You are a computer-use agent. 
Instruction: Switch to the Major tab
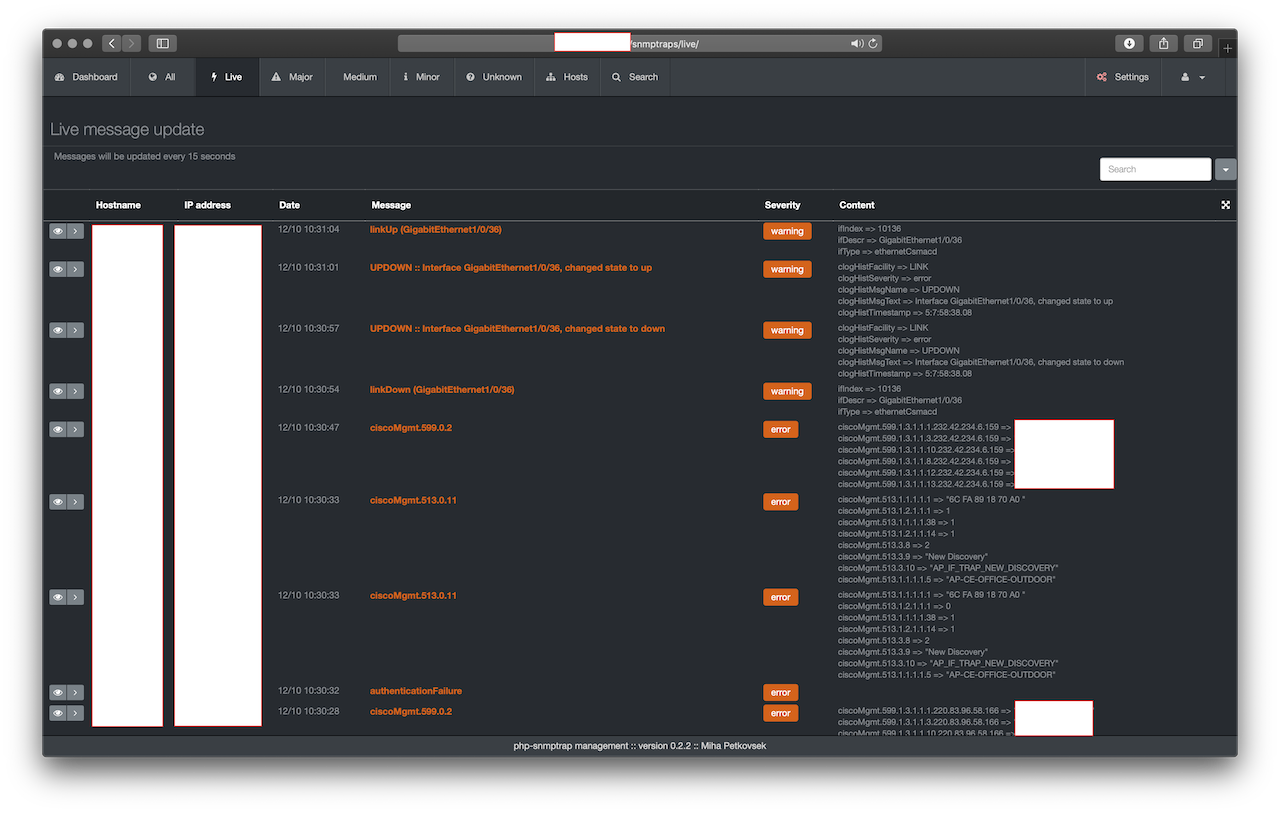(292, 77)
